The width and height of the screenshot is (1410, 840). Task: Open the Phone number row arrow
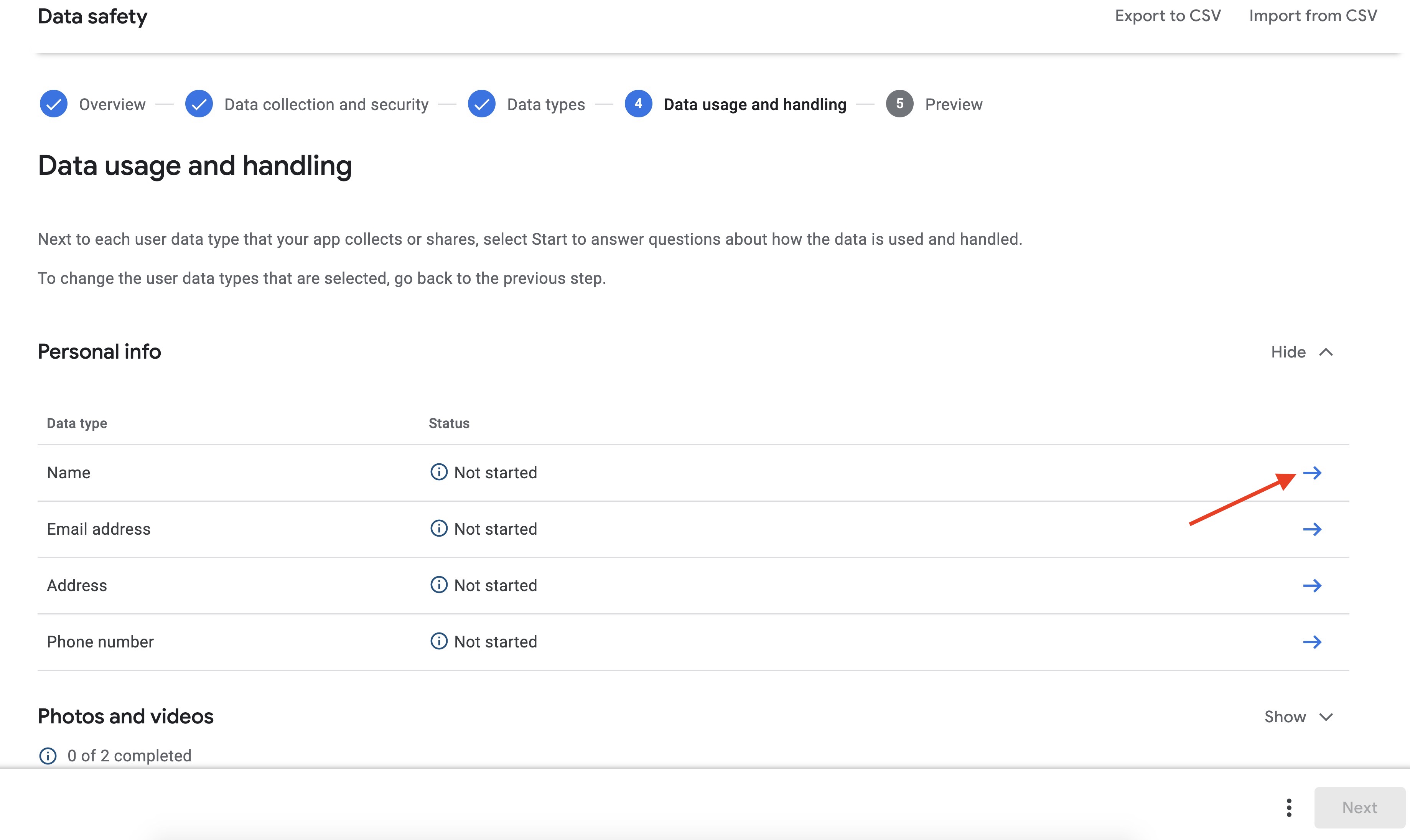[1312, 642]
